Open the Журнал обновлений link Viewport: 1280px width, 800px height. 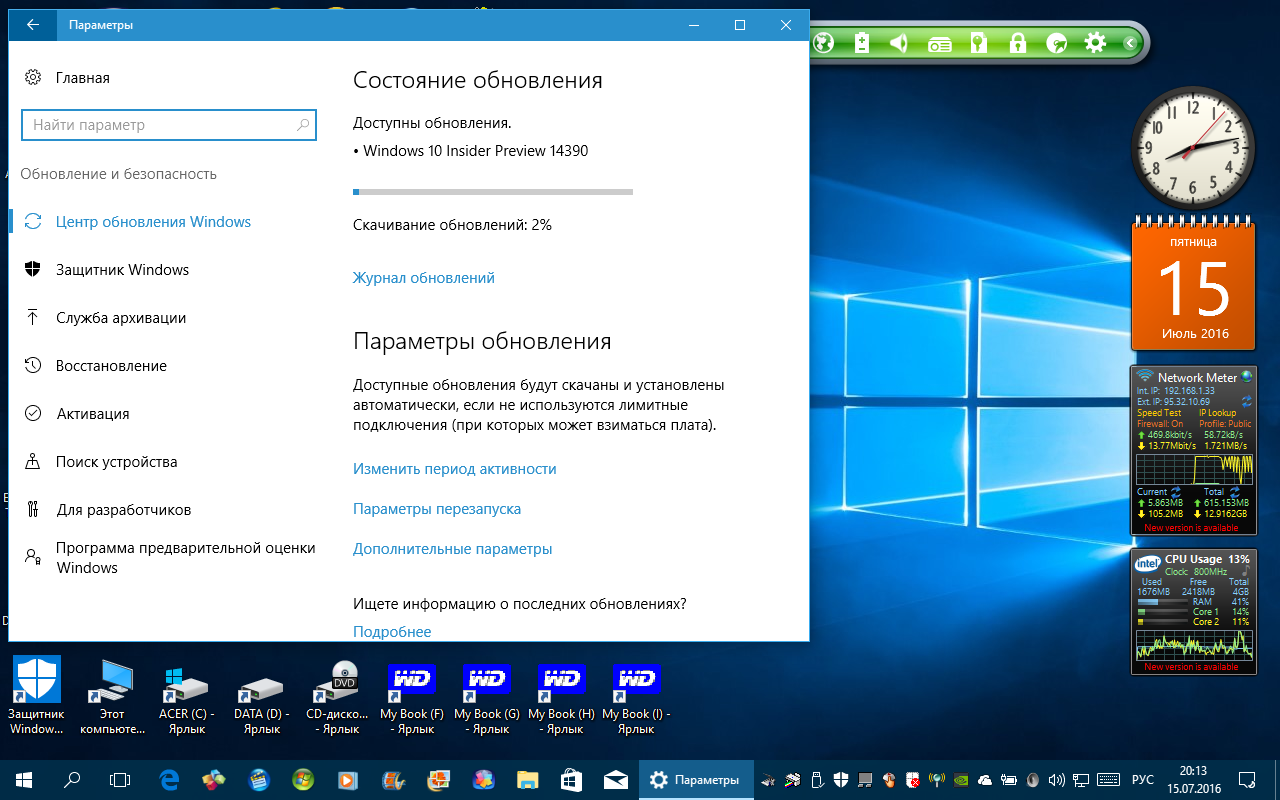click(424, 278)
